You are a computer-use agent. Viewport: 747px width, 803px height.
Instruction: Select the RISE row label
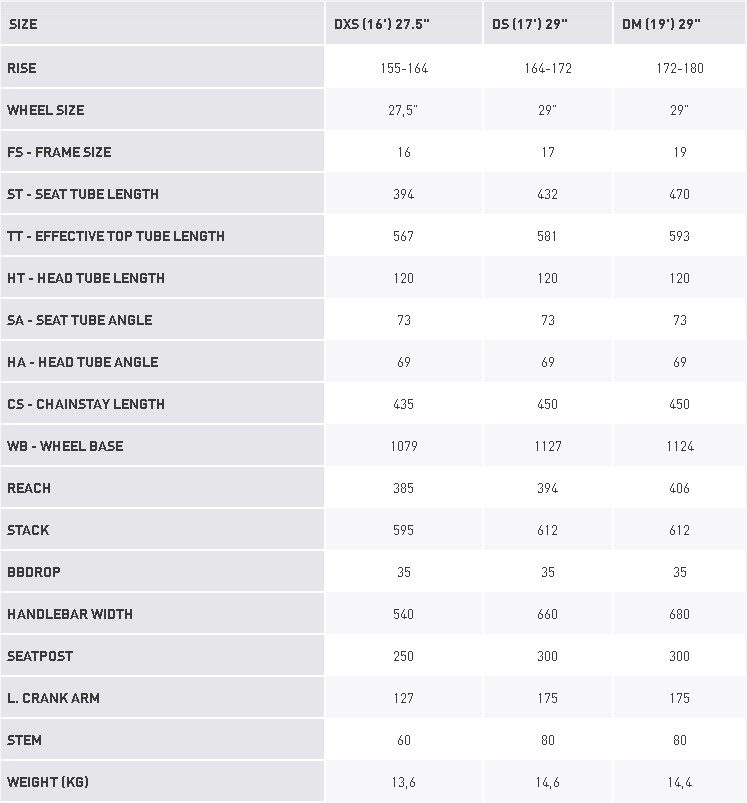[x=22, y=68]
